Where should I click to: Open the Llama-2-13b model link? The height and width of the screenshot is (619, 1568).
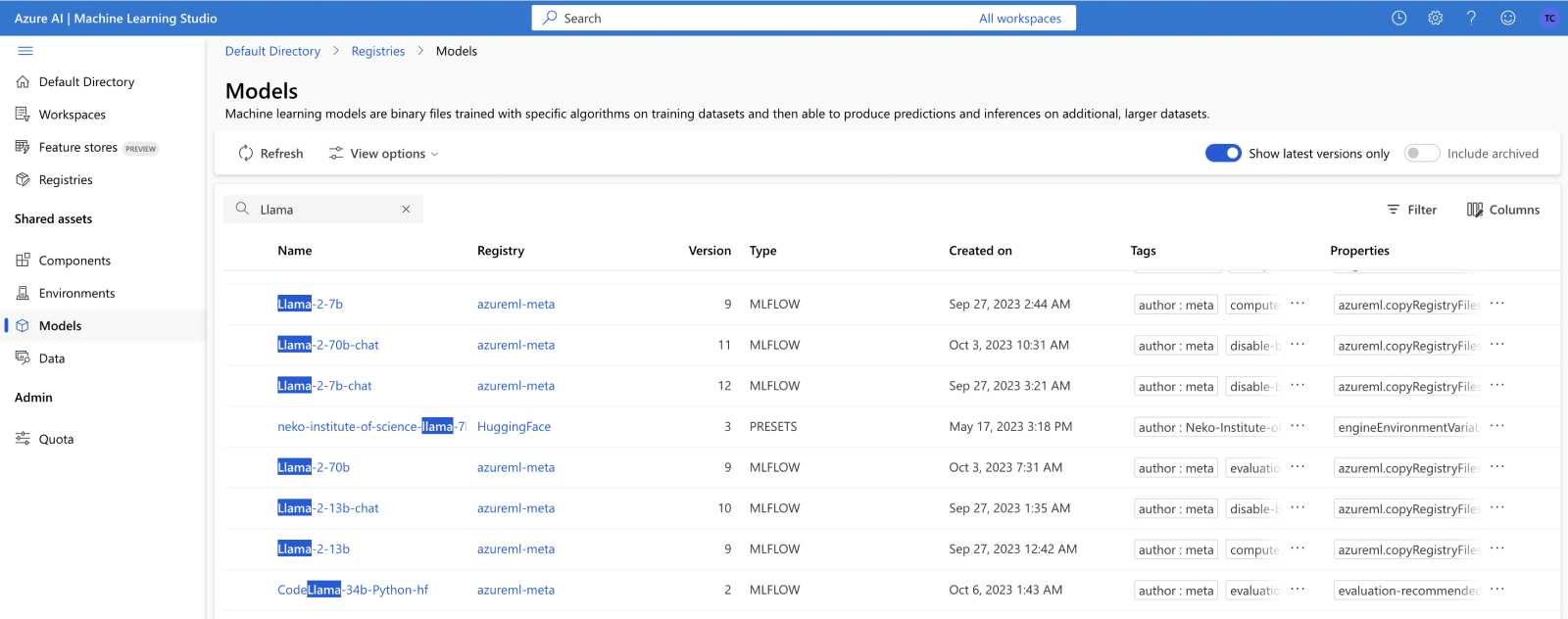tap(314, 548)
